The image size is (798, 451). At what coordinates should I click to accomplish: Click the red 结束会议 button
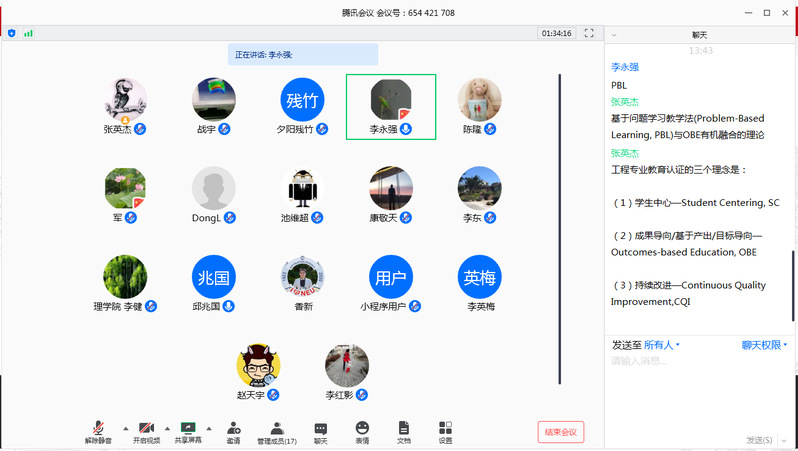point(560,432)
